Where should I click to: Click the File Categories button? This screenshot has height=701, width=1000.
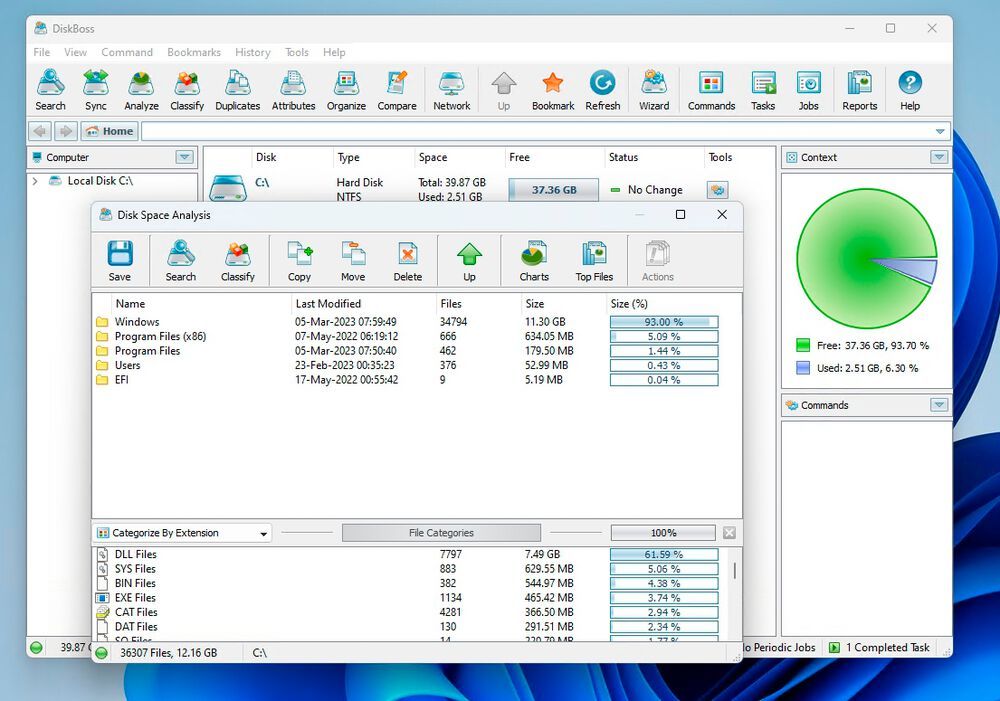(x=441, y=533)
